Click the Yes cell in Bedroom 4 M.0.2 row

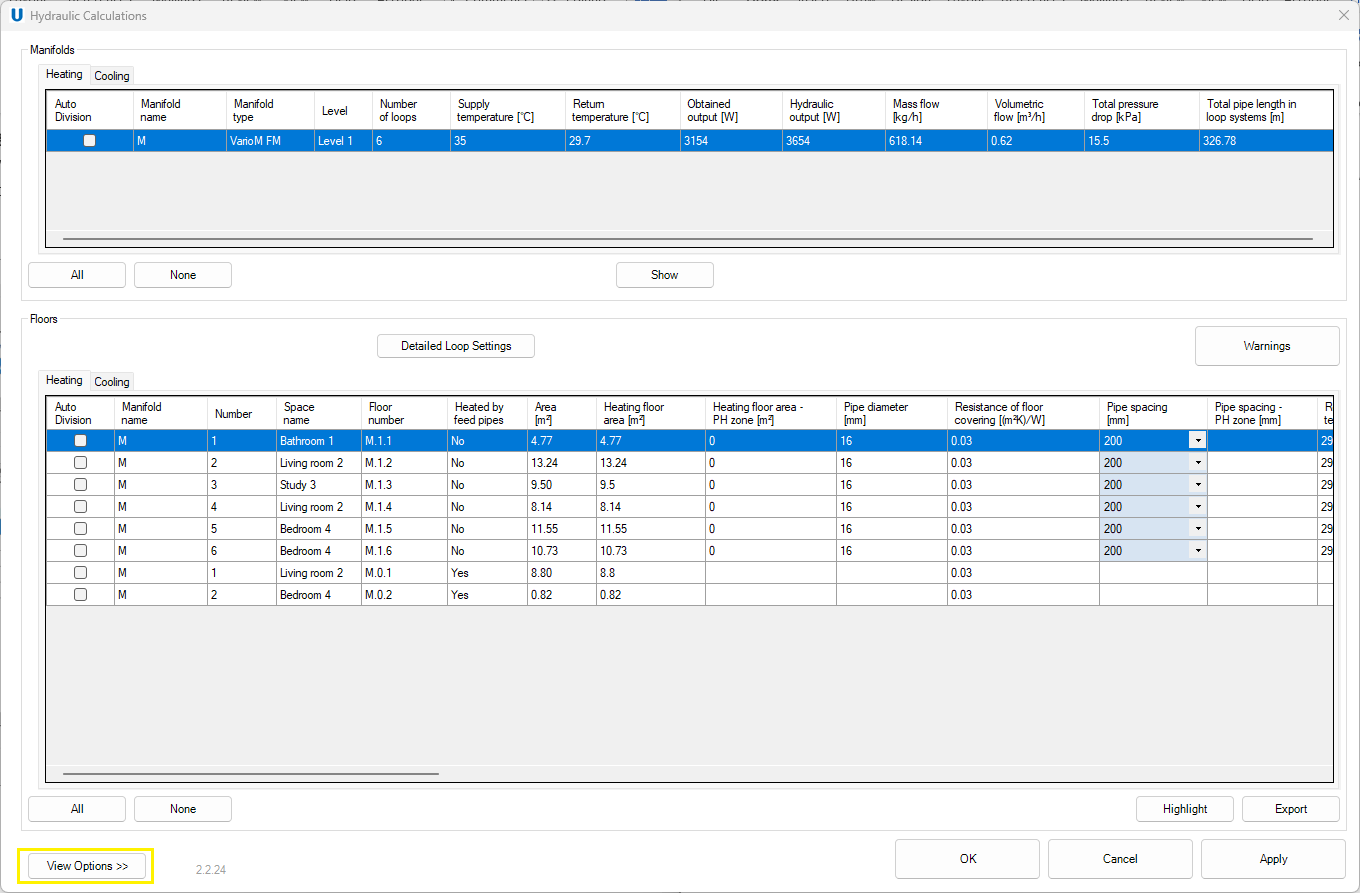[487, 594]
